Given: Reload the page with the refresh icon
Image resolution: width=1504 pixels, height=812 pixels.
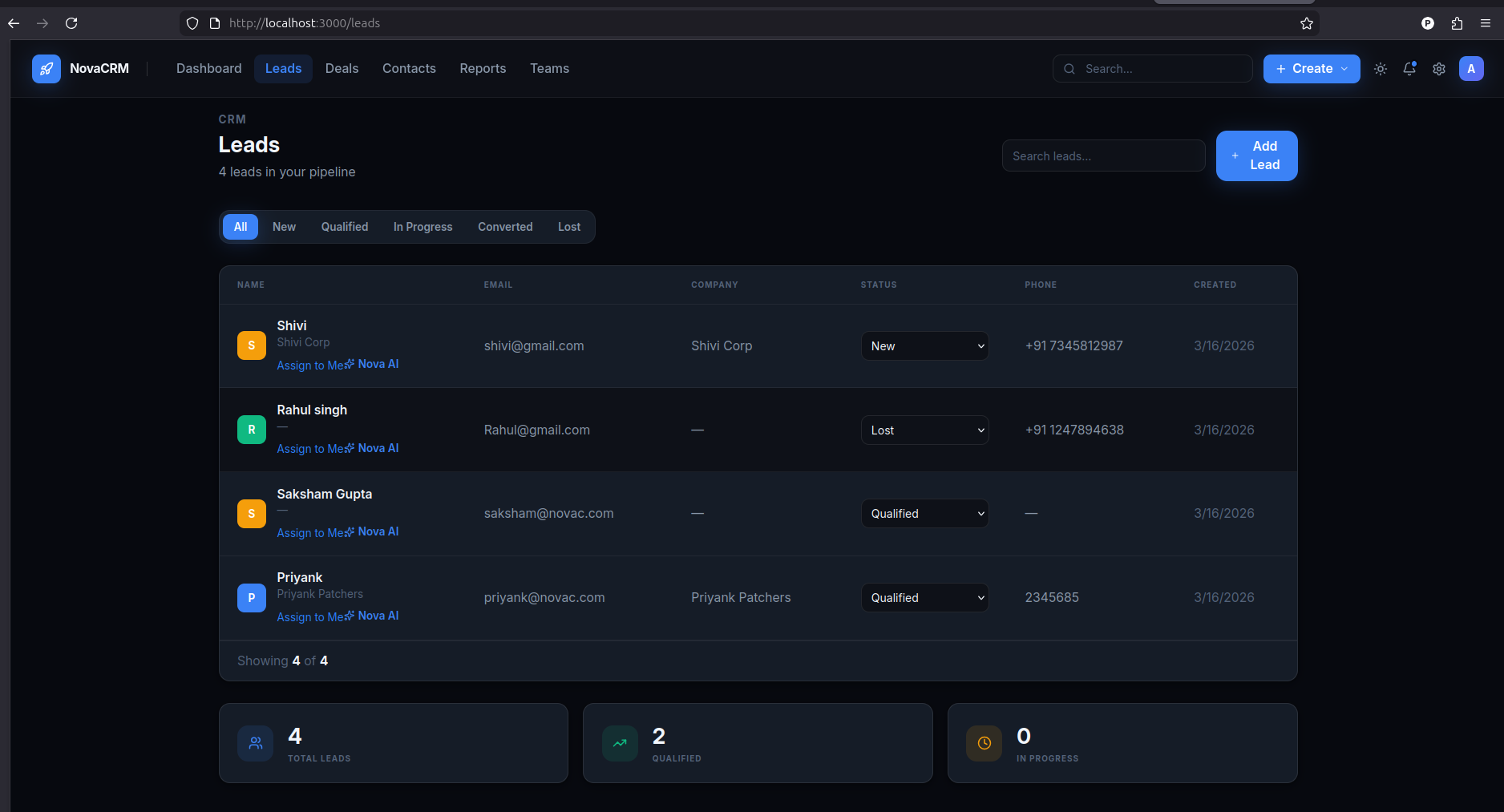Looking at the screenshot, I should [x=71, y=23].
